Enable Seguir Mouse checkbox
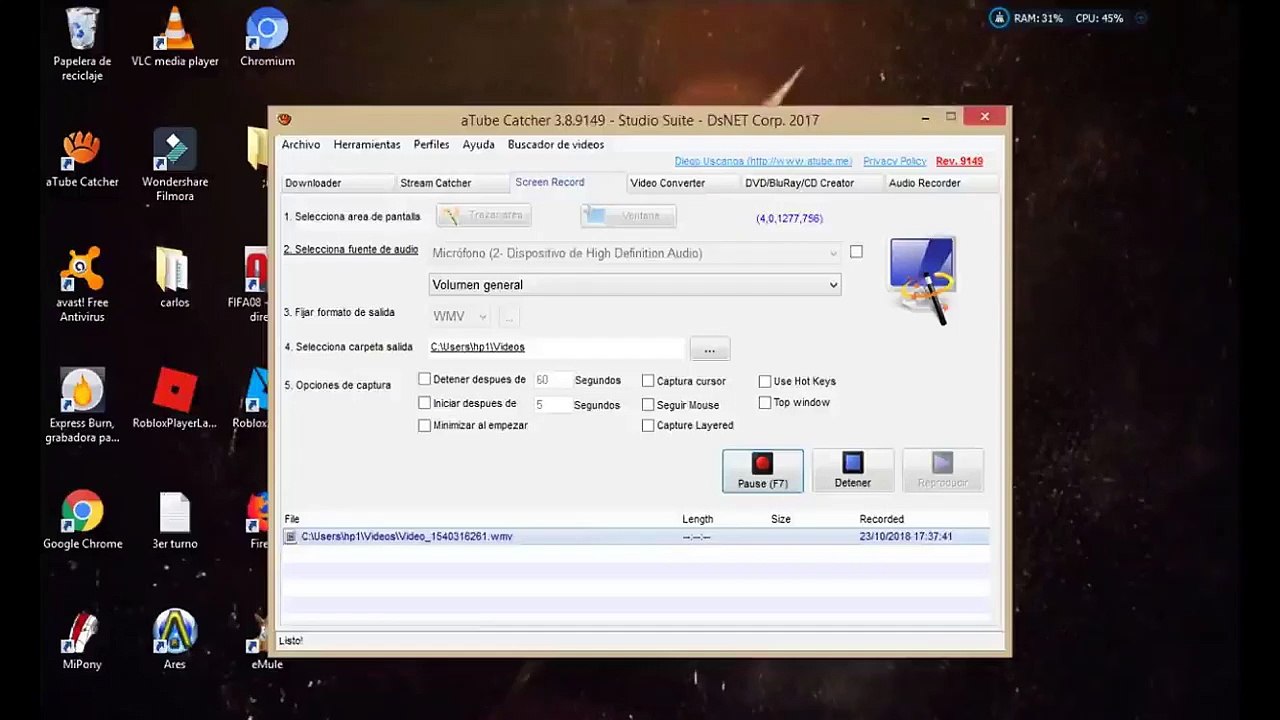 pyautogui.click(x=648, y=405)
